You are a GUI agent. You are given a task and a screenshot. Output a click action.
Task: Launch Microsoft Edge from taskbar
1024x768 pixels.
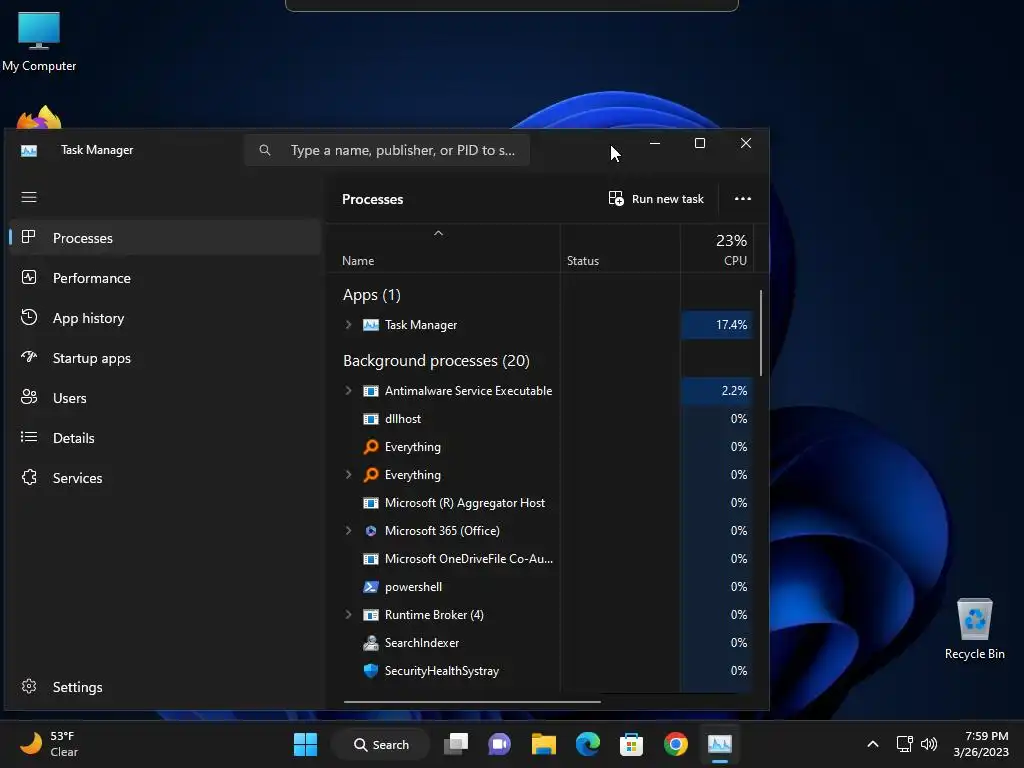588,744
